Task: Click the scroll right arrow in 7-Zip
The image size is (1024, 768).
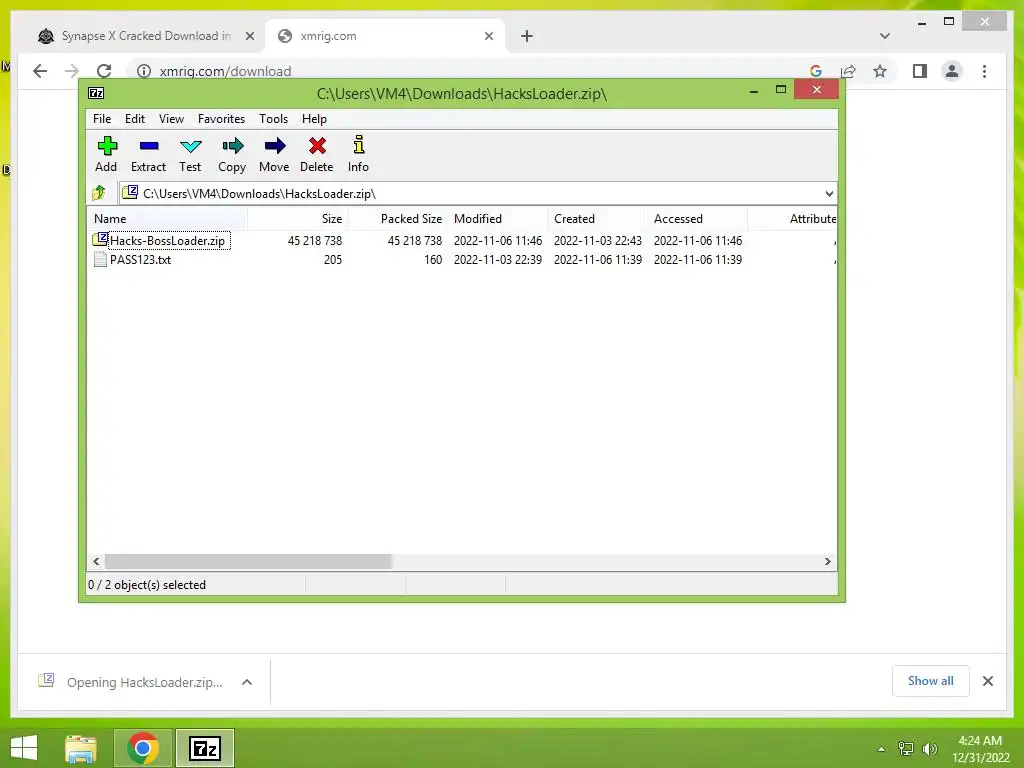Action: (x=827, y=561)
